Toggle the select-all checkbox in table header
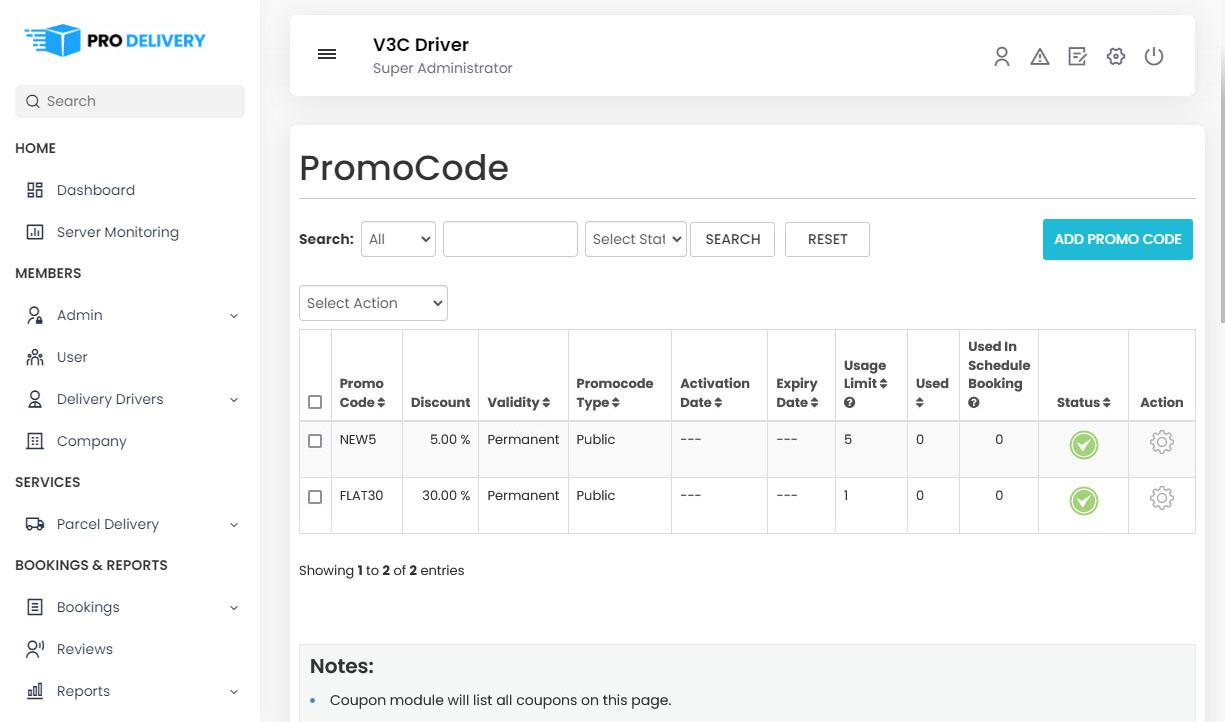The width and height of the screenshot is (1225, 722). (315, 402)
